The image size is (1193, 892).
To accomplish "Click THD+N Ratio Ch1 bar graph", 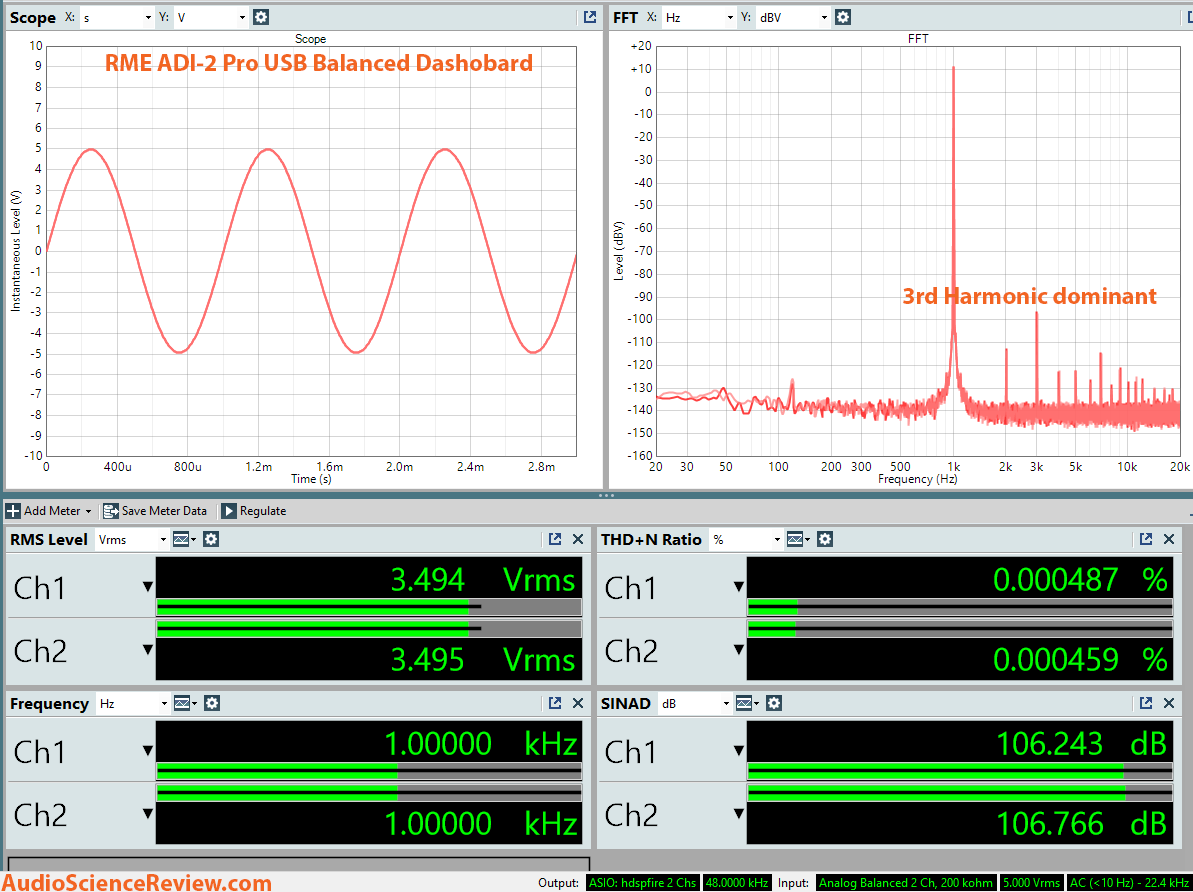I will click(960, 607).
